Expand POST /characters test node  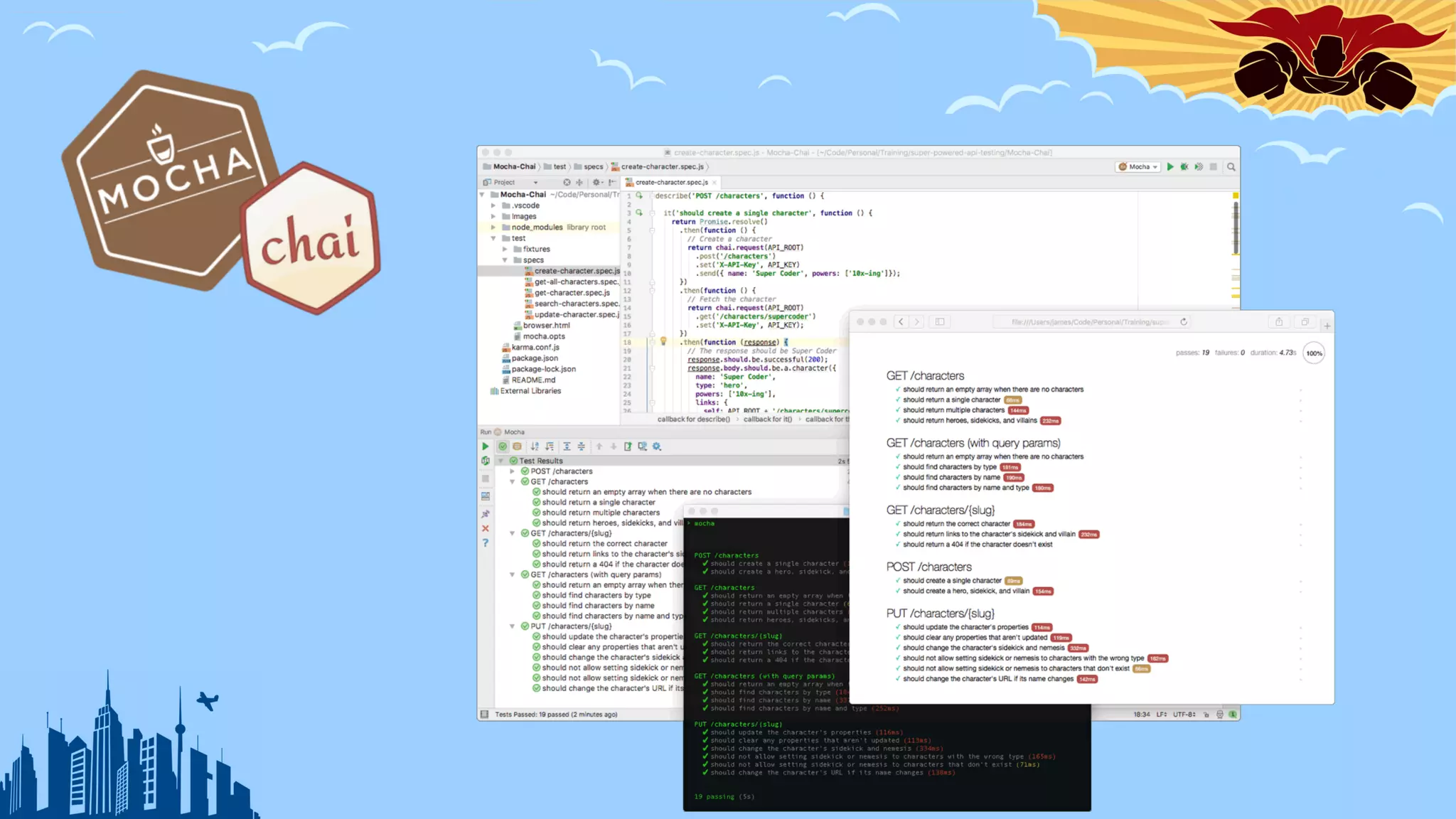513,471
